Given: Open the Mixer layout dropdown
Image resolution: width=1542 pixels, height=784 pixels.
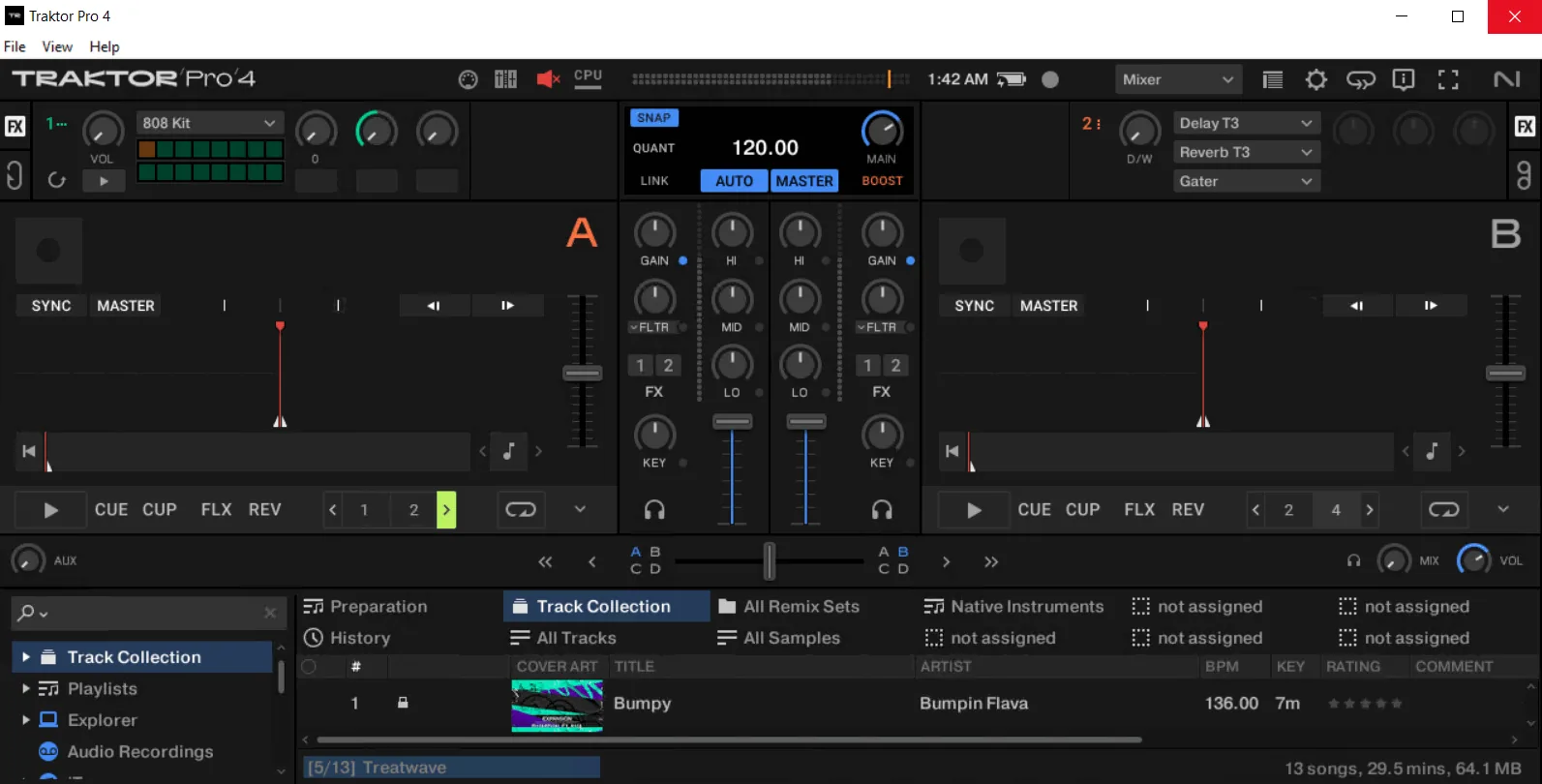Looking at the screenshot, I should (x=1178, y=79).
